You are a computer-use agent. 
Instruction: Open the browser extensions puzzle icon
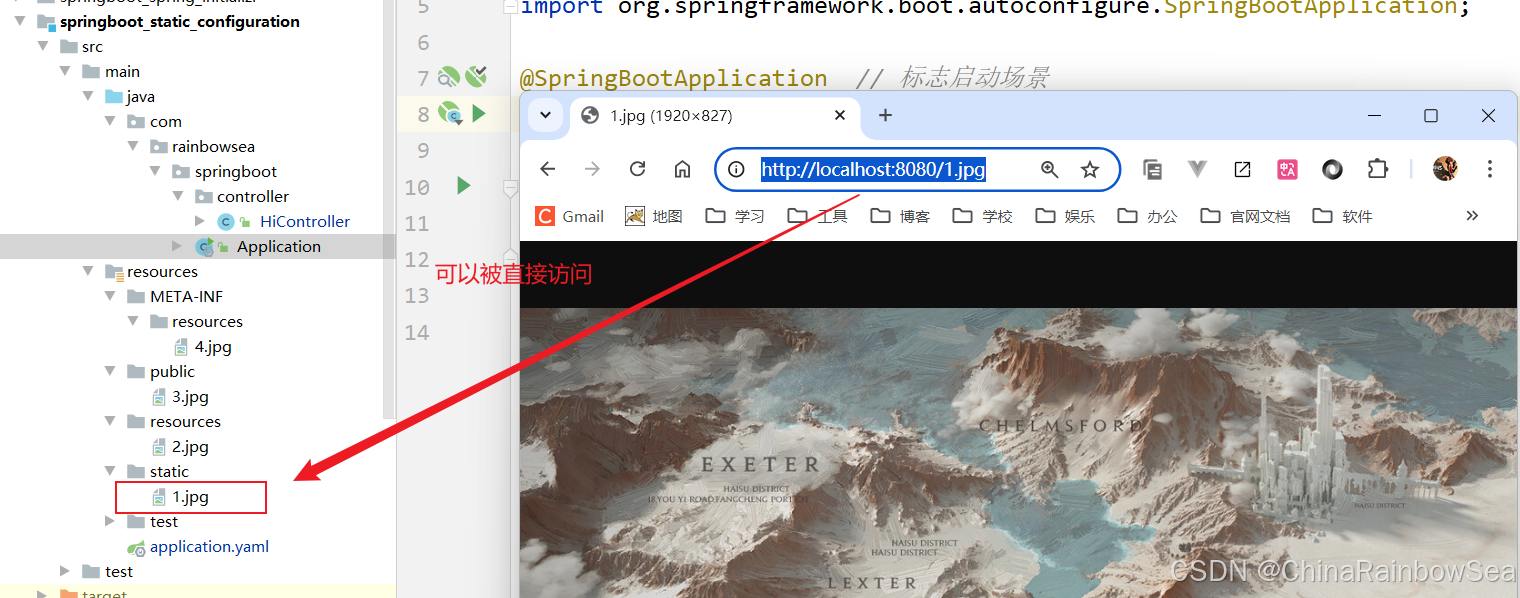[1378, 169]
